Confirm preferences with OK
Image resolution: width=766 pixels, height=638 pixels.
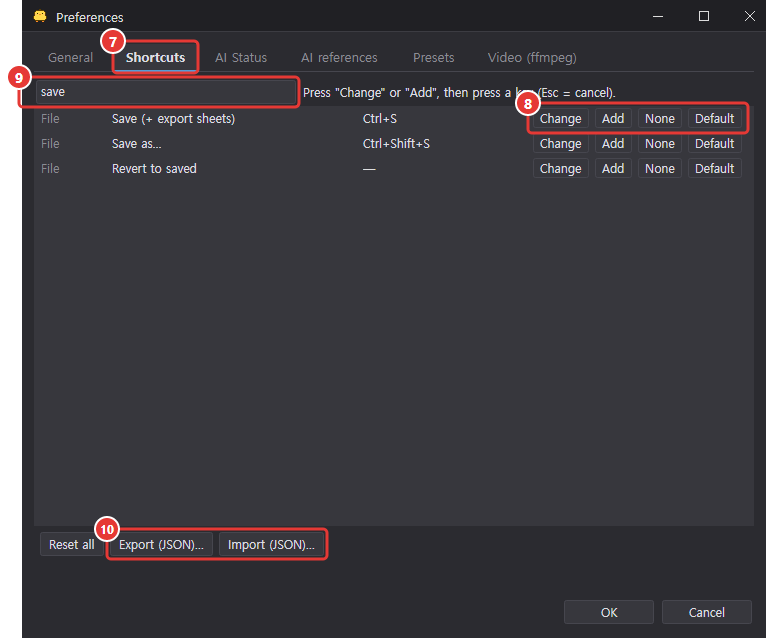[609, 612]
